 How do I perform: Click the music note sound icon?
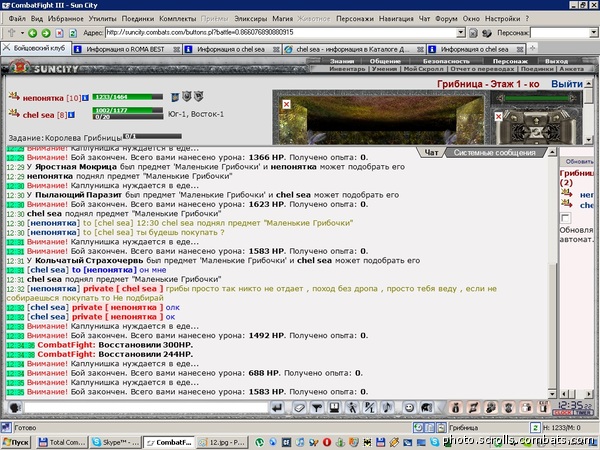(387, 408)
